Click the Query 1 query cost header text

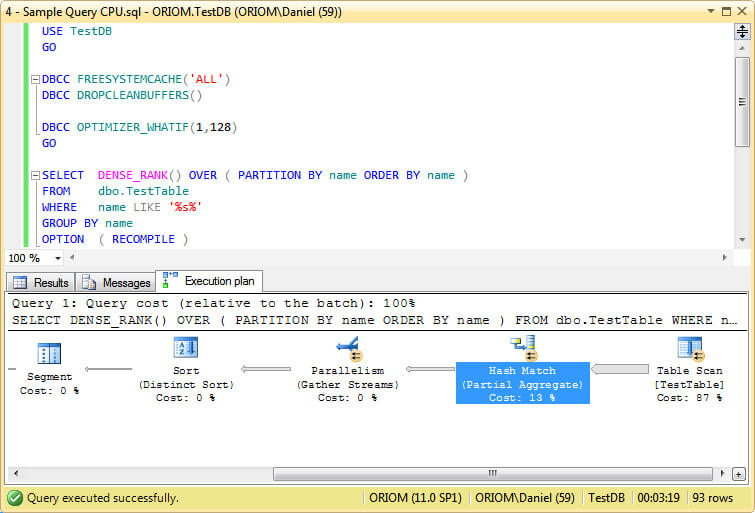point(213,303)
